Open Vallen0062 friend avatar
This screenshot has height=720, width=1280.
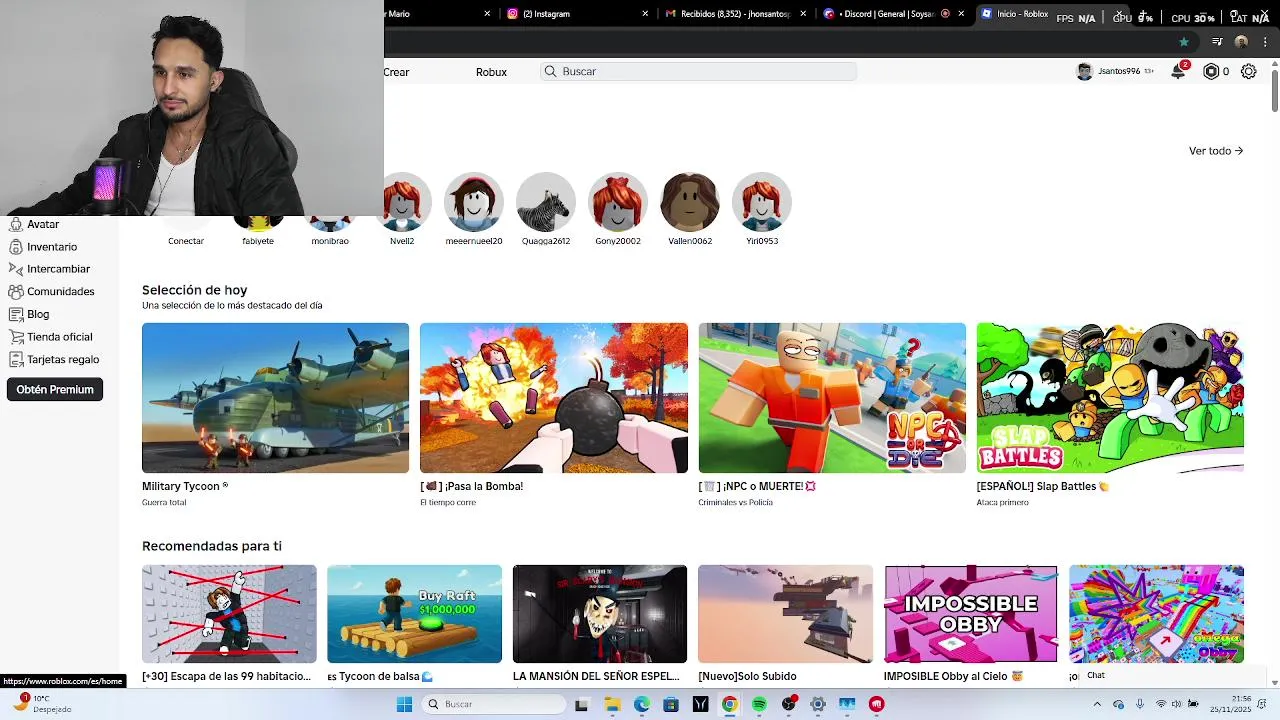(x=690, y=202)
